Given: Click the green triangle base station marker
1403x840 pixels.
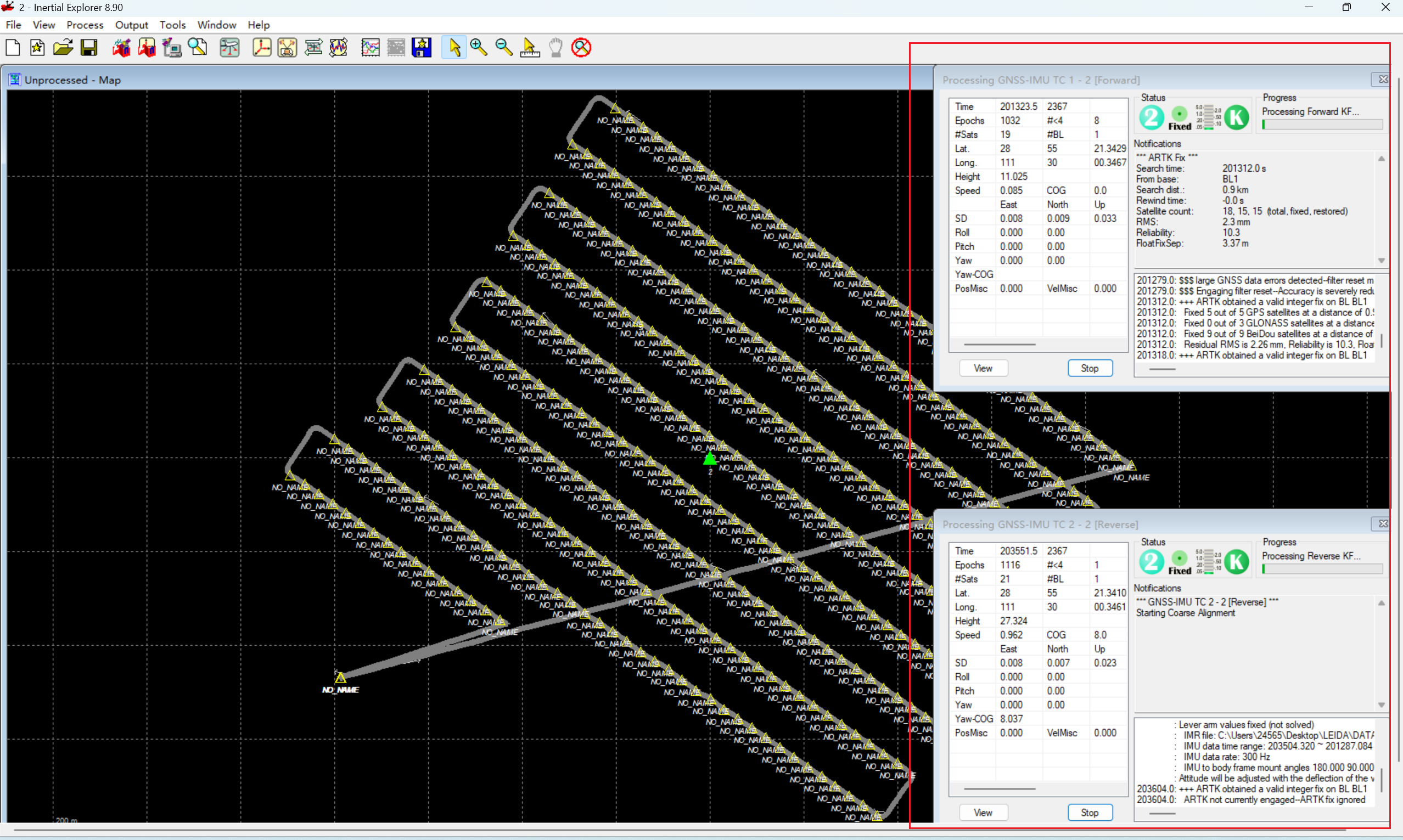Looking at the screenshot, I should coord(709,459).
